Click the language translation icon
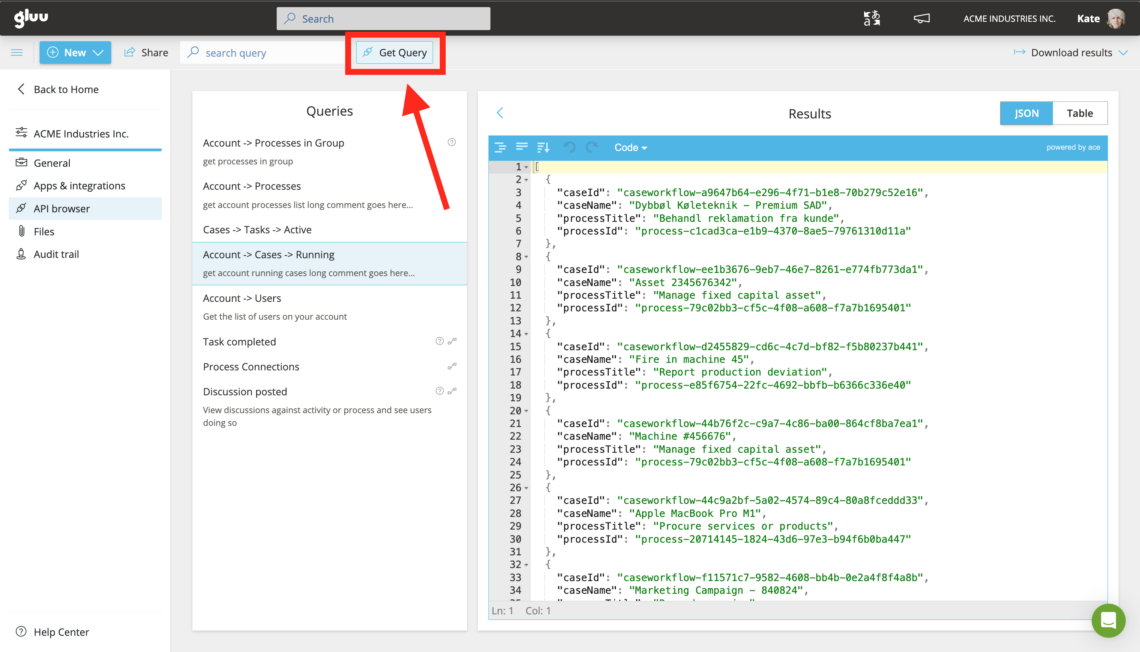 coord(872,18)
